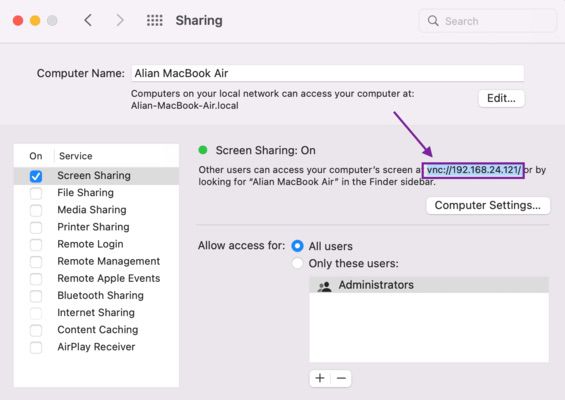Select Content Caching service label
This screenshot has height=400, width=565.
point(98,330)
